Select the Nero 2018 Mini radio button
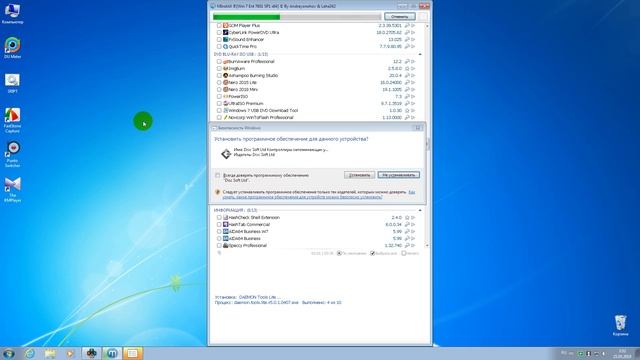The height and width of the screenshot is (360, 640). [219, 89]
